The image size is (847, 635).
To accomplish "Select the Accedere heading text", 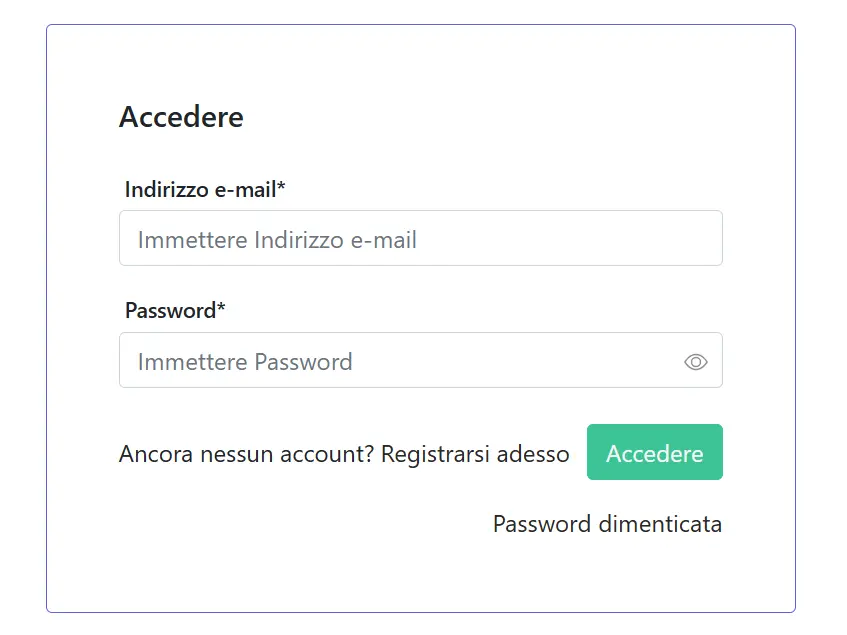I will pos(182,117).
